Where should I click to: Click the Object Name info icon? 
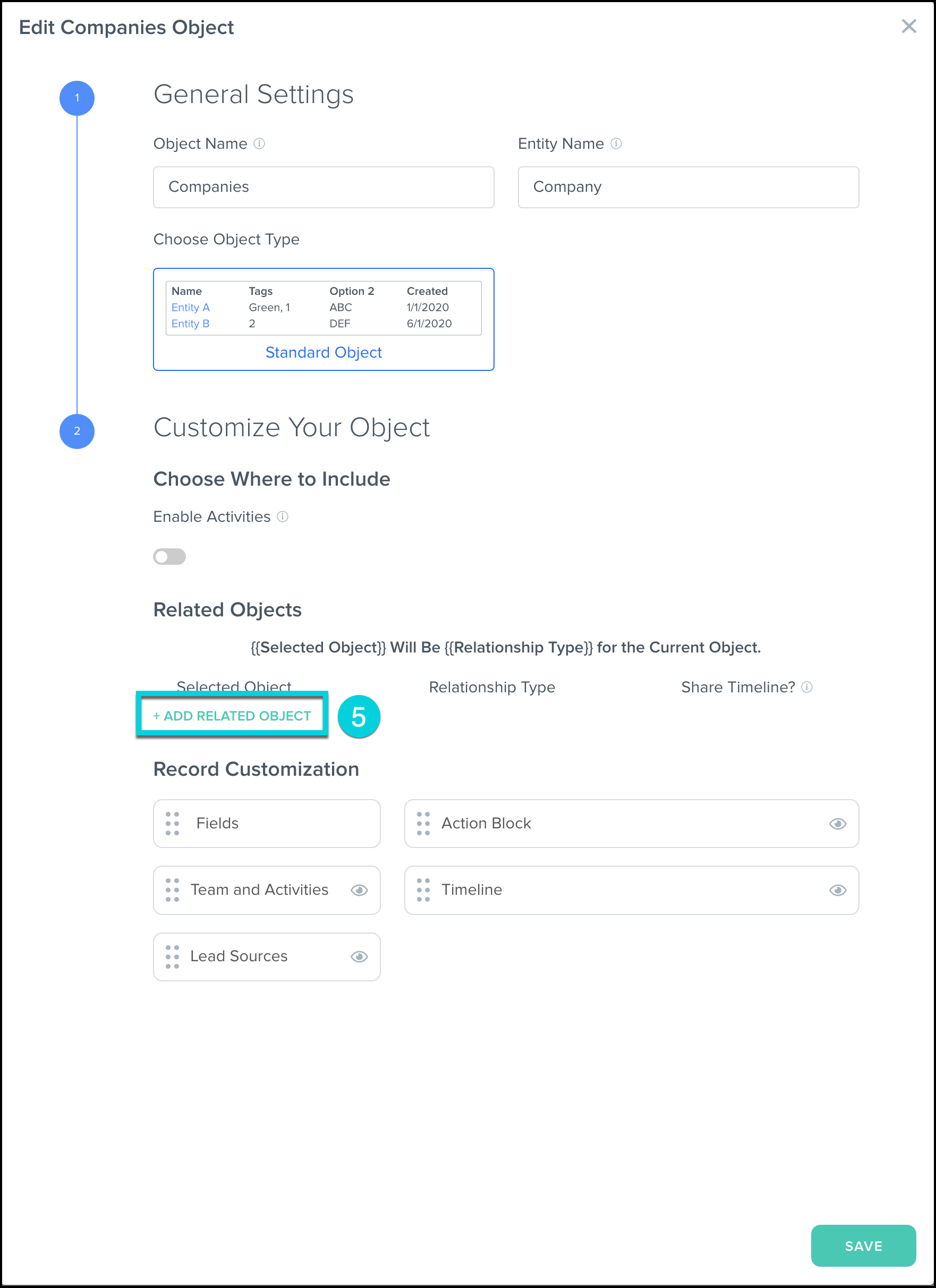click(x=259, y=143)
